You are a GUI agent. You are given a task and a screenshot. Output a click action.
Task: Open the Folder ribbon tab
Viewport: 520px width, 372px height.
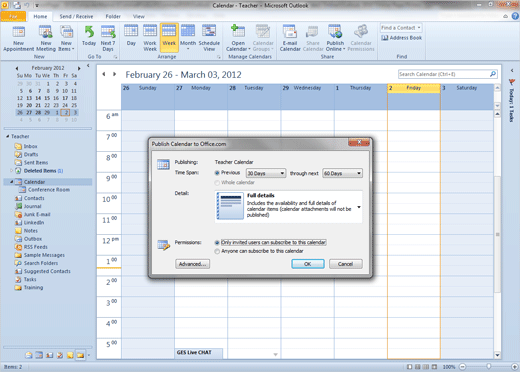coord(113,16)
